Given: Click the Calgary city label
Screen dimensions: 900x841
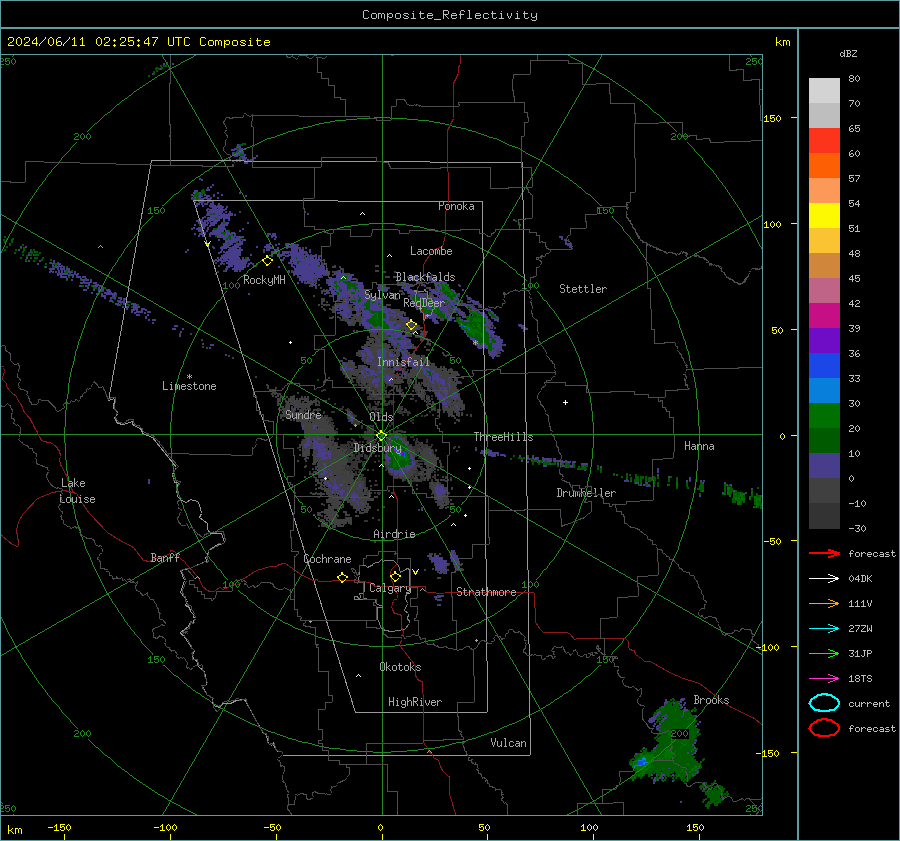Looking at the screenshot, I should coord(390,588).
